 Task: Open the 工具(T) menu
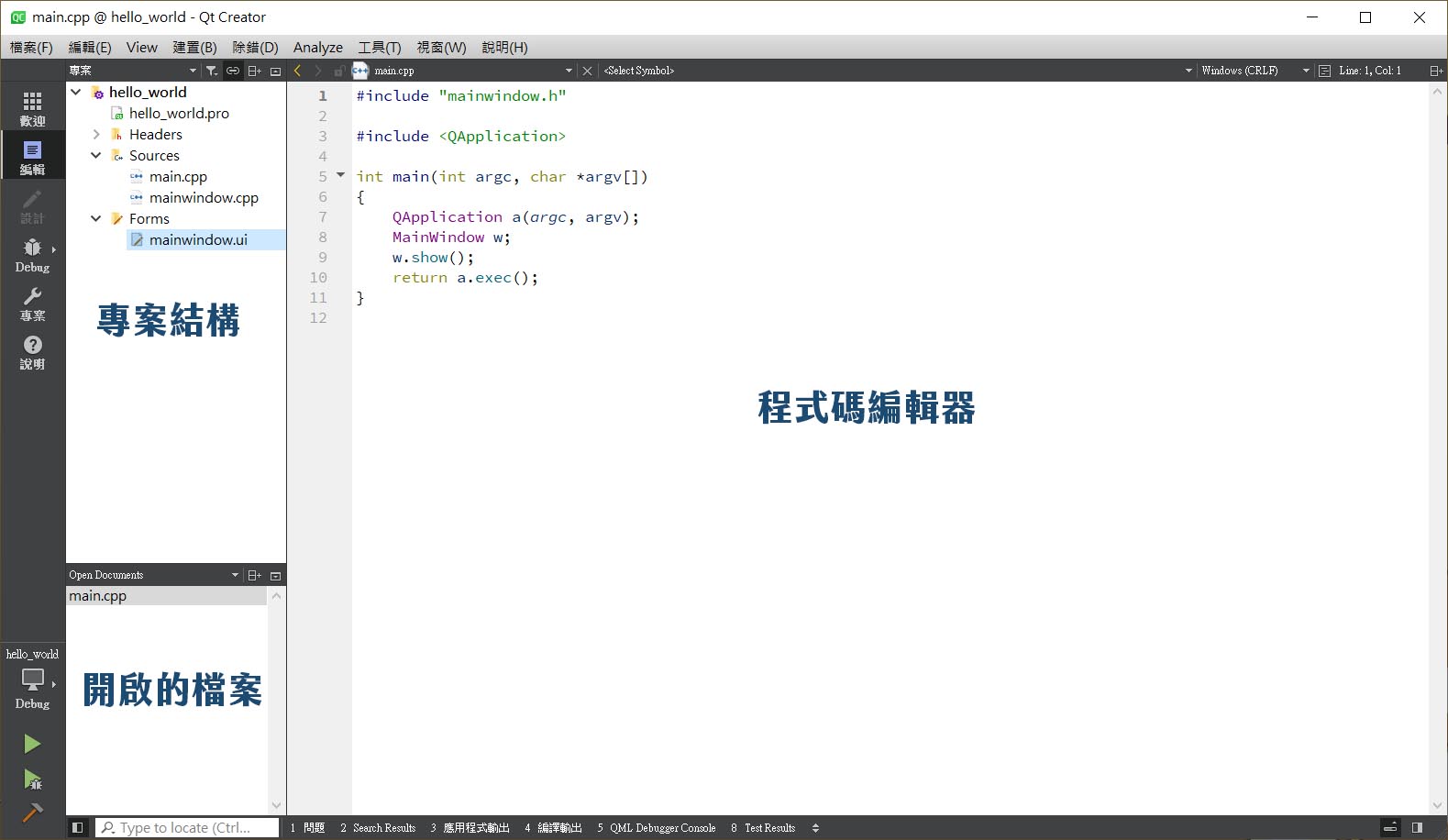pos(380,47)
